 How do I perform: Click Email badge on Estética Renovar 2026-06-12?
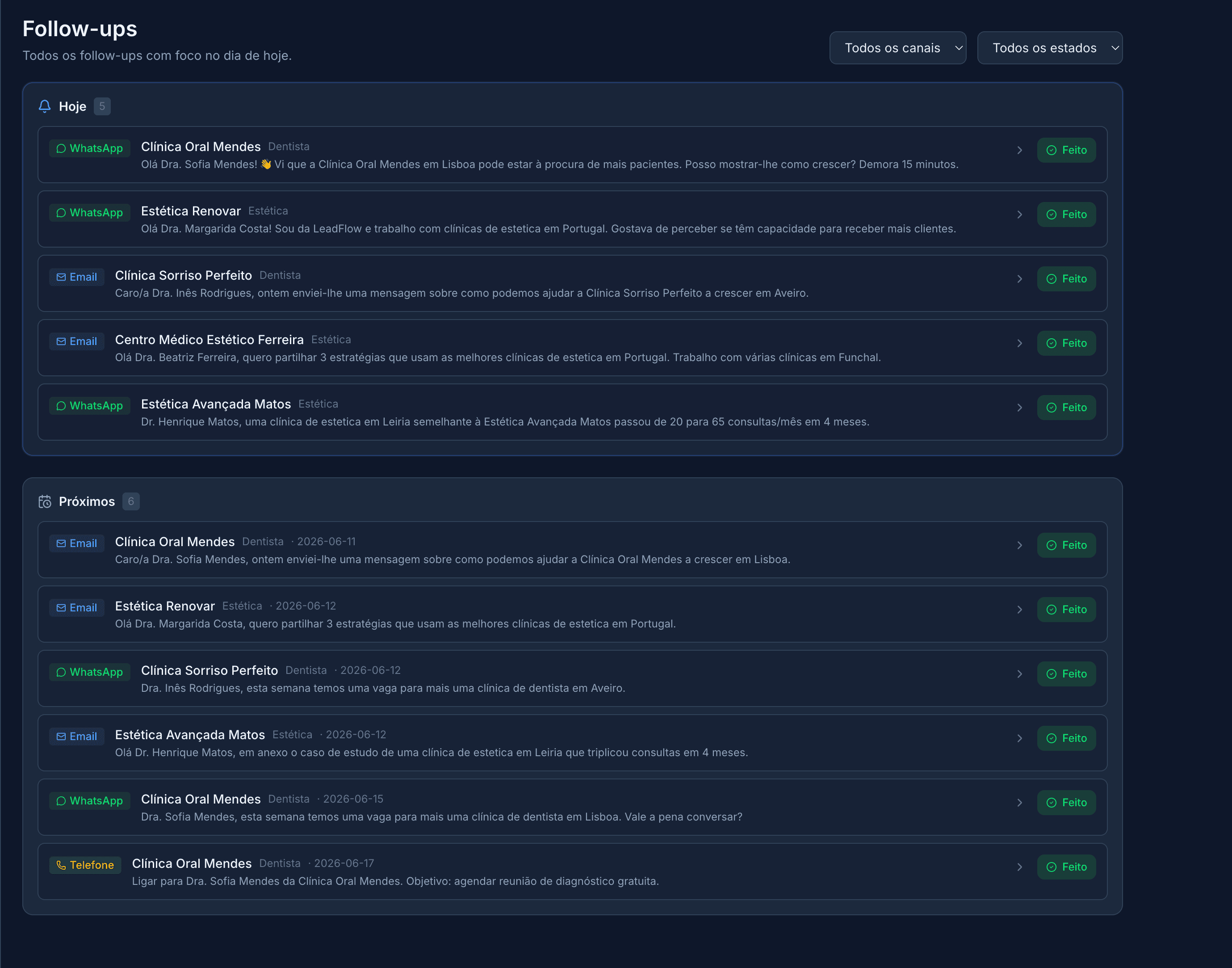pos(76,608)
